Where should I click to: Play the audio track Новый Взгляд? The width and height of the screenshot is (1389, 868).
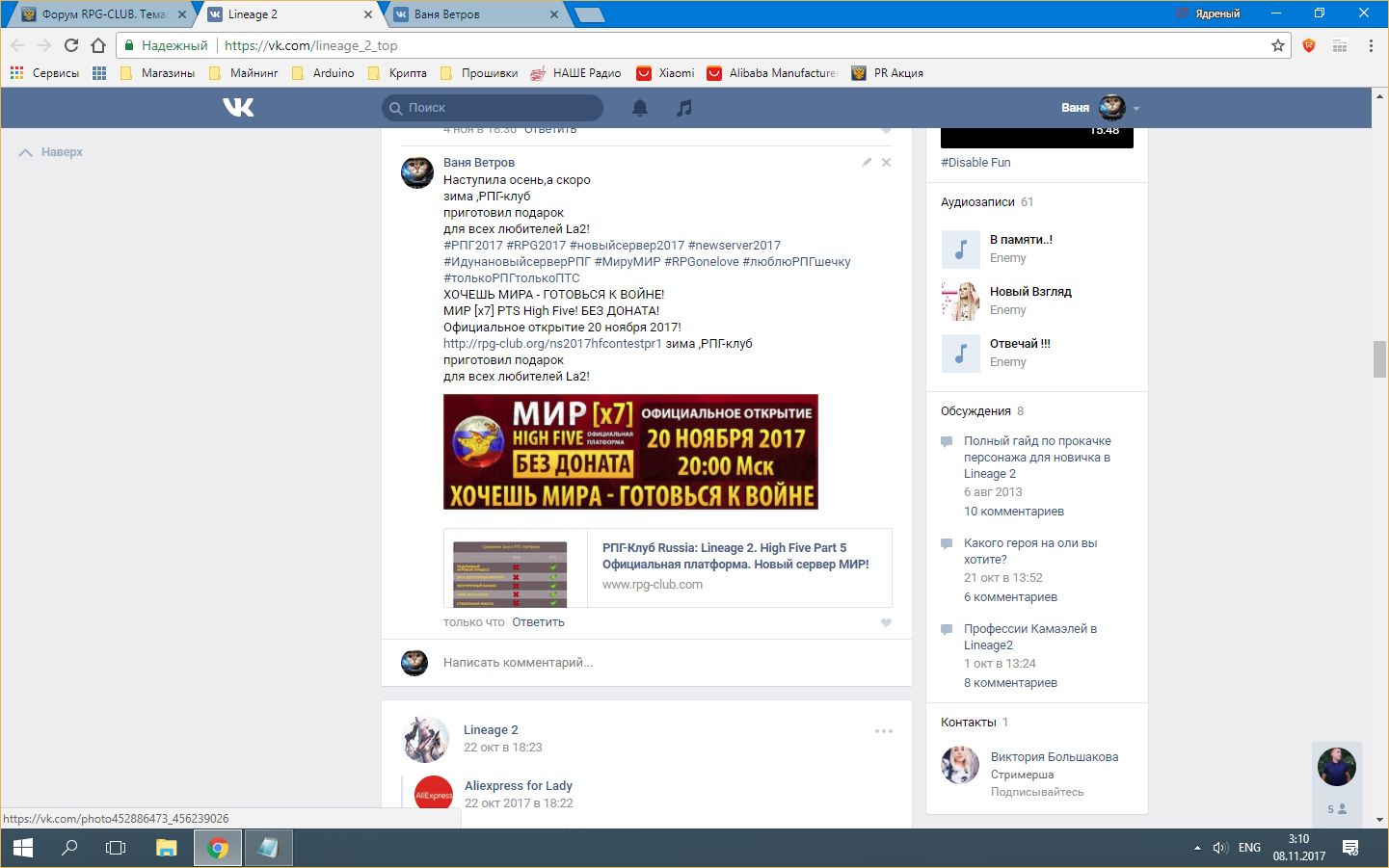(960, 302)
